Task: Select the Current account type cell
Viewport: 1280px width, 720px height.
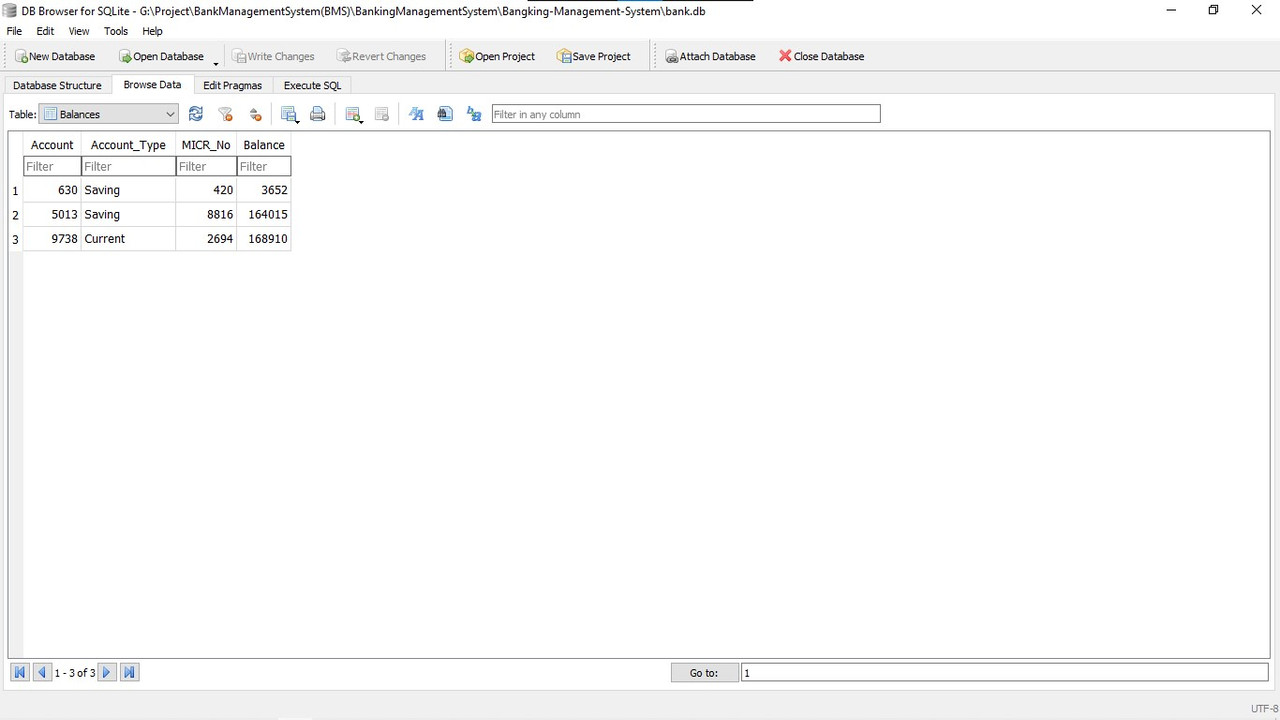Action: tap(128, 239)
